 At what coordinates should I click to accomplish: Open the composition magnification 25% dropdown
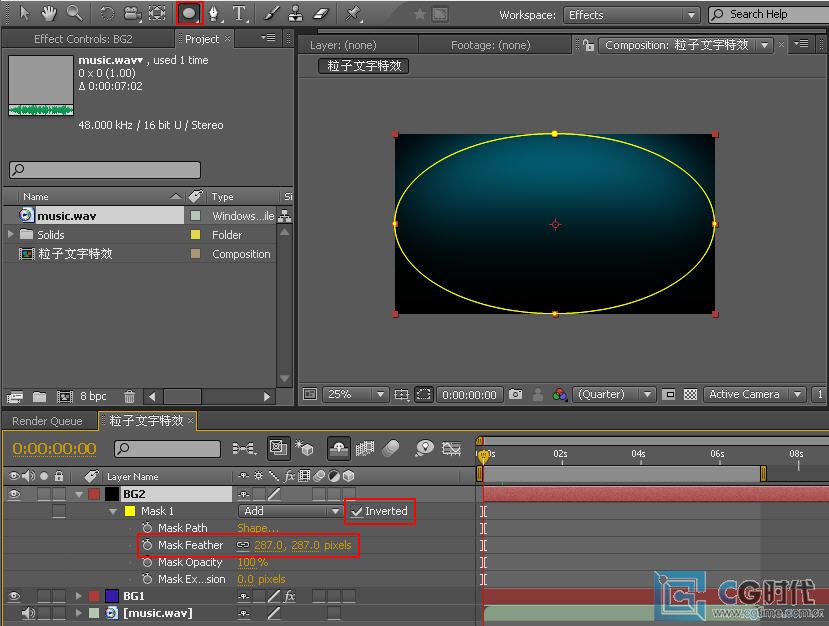(x=354, y=394)
